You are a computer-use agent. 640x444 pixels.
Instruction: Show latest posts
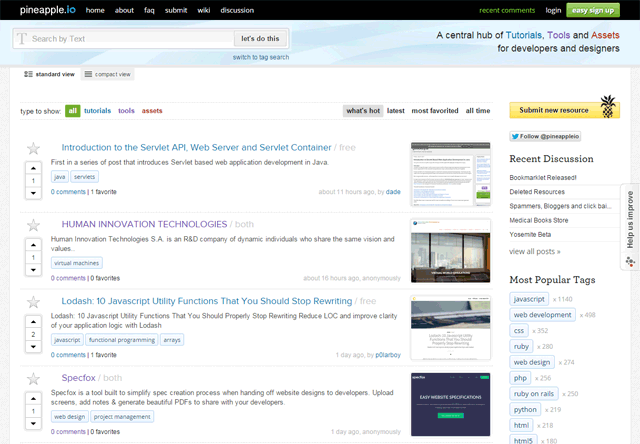click(x=395, y=111)
